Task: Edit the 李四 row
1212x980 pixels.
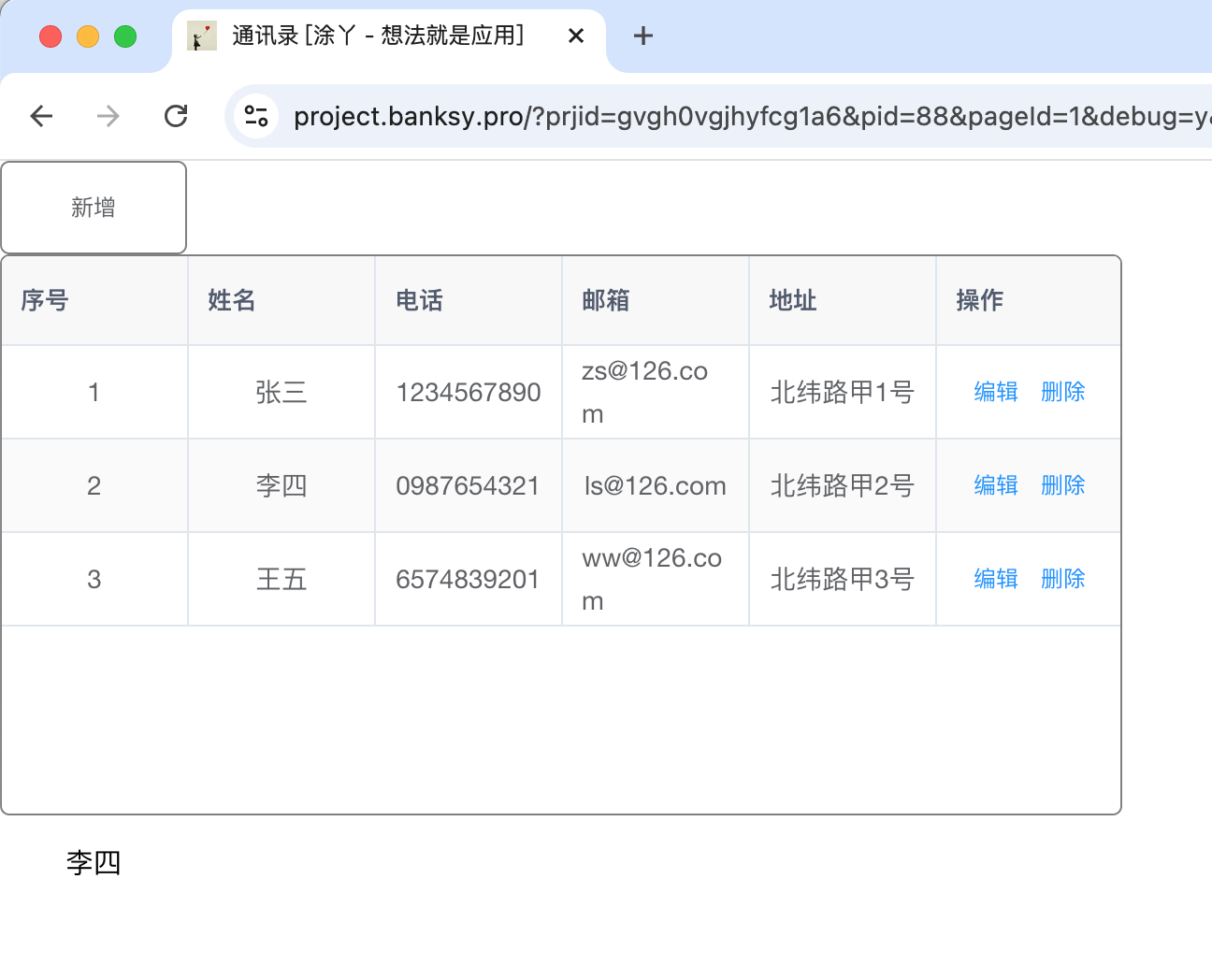Action: pyautogui.click(x=996, y=485)
